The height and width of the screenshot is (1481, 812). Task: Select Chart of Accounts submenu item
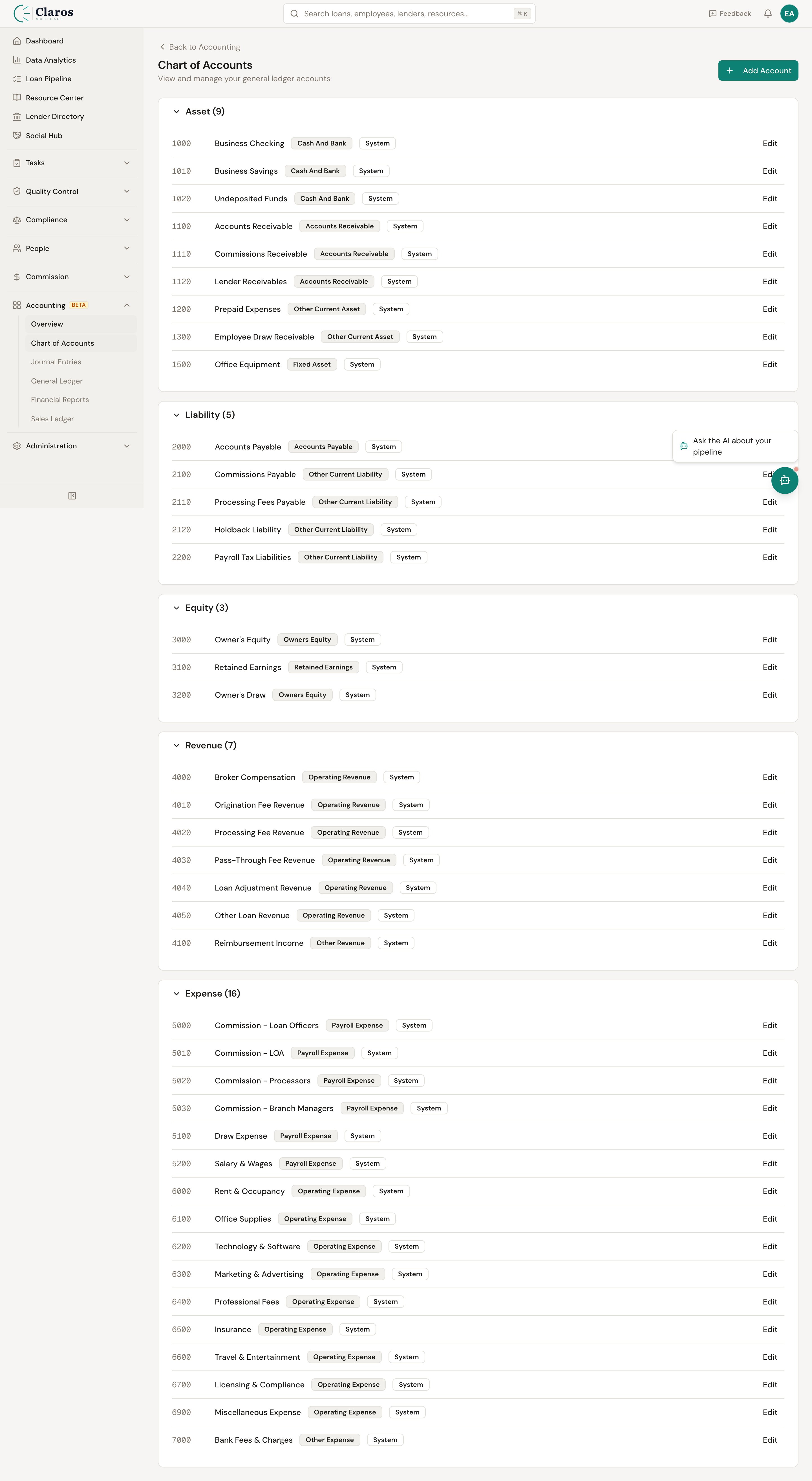pos(80,343)
